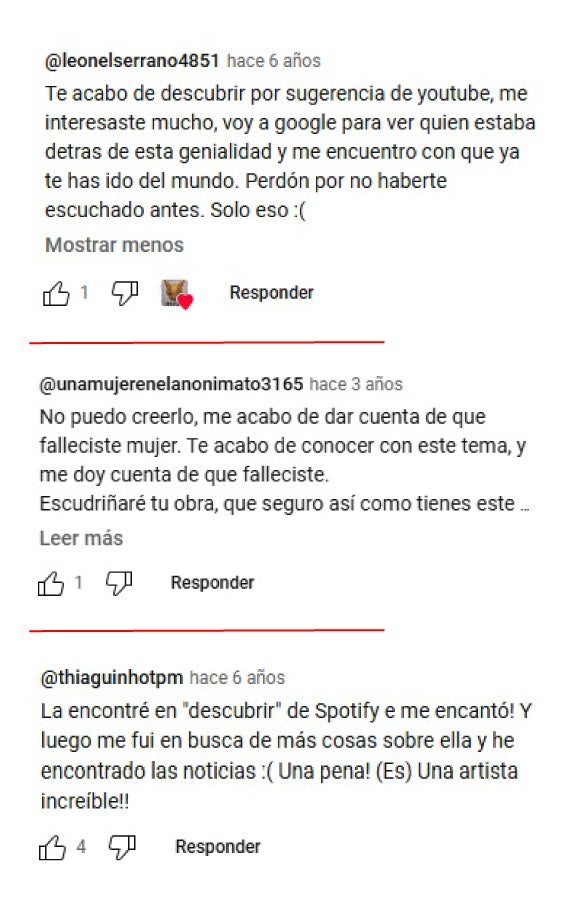Screen dimensions: 576x904
Task: Click the comment text starting 'No puedo creerlo'
Action: [284, 460]
